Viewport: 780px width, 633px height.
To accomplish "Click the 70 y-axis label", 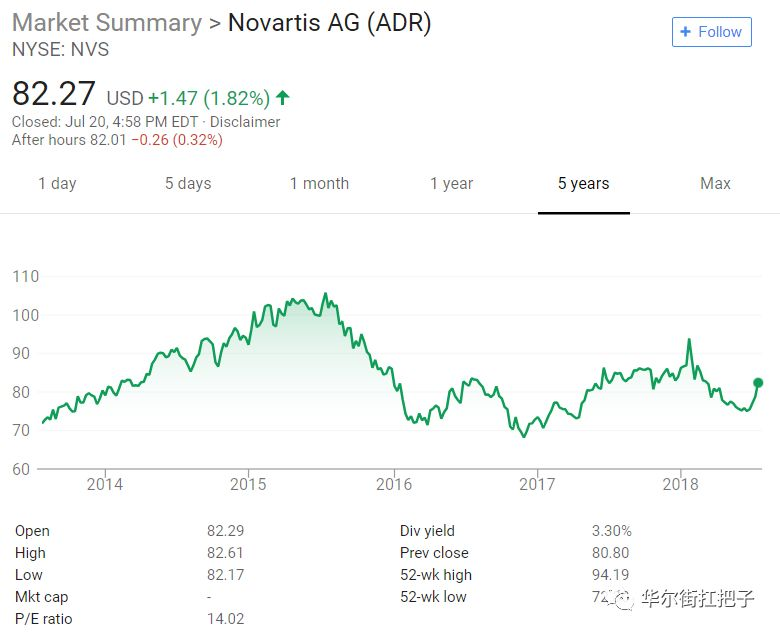I will pyautogui.click(x=21, y=430).
